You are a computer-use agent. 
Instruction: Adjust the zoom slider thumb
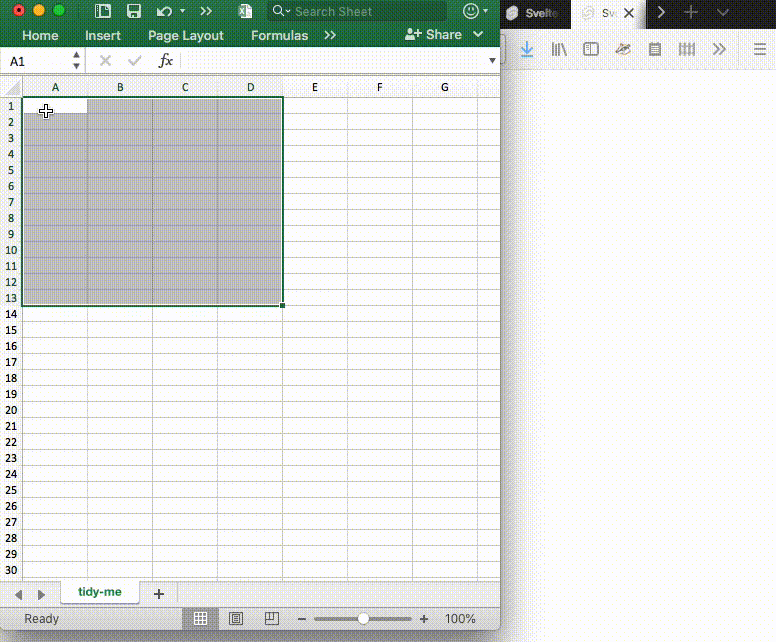tap(363, 619)
